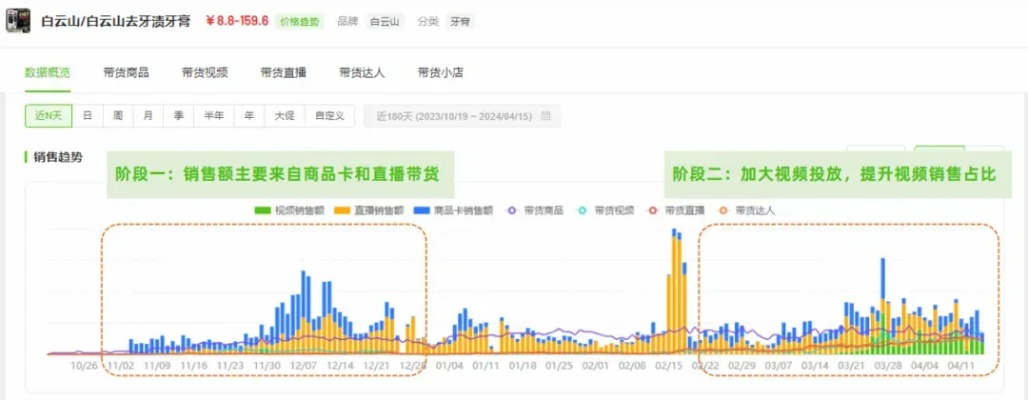This screenshot has height=400, width=1028.
Task: Select the 季 time range option
Action: click(178, 116)
